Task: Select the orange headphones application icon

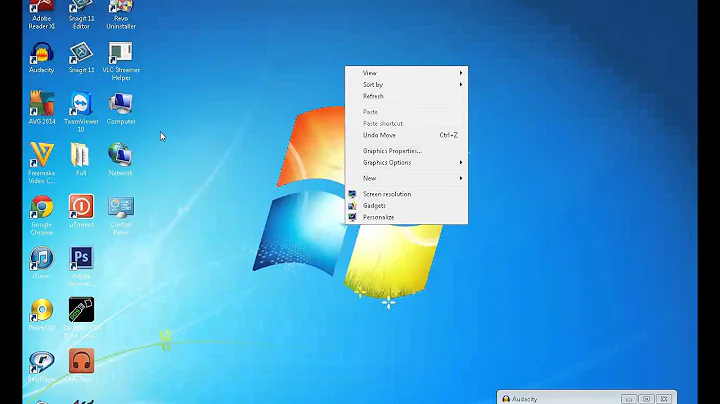Action: [x=81, y=361]
